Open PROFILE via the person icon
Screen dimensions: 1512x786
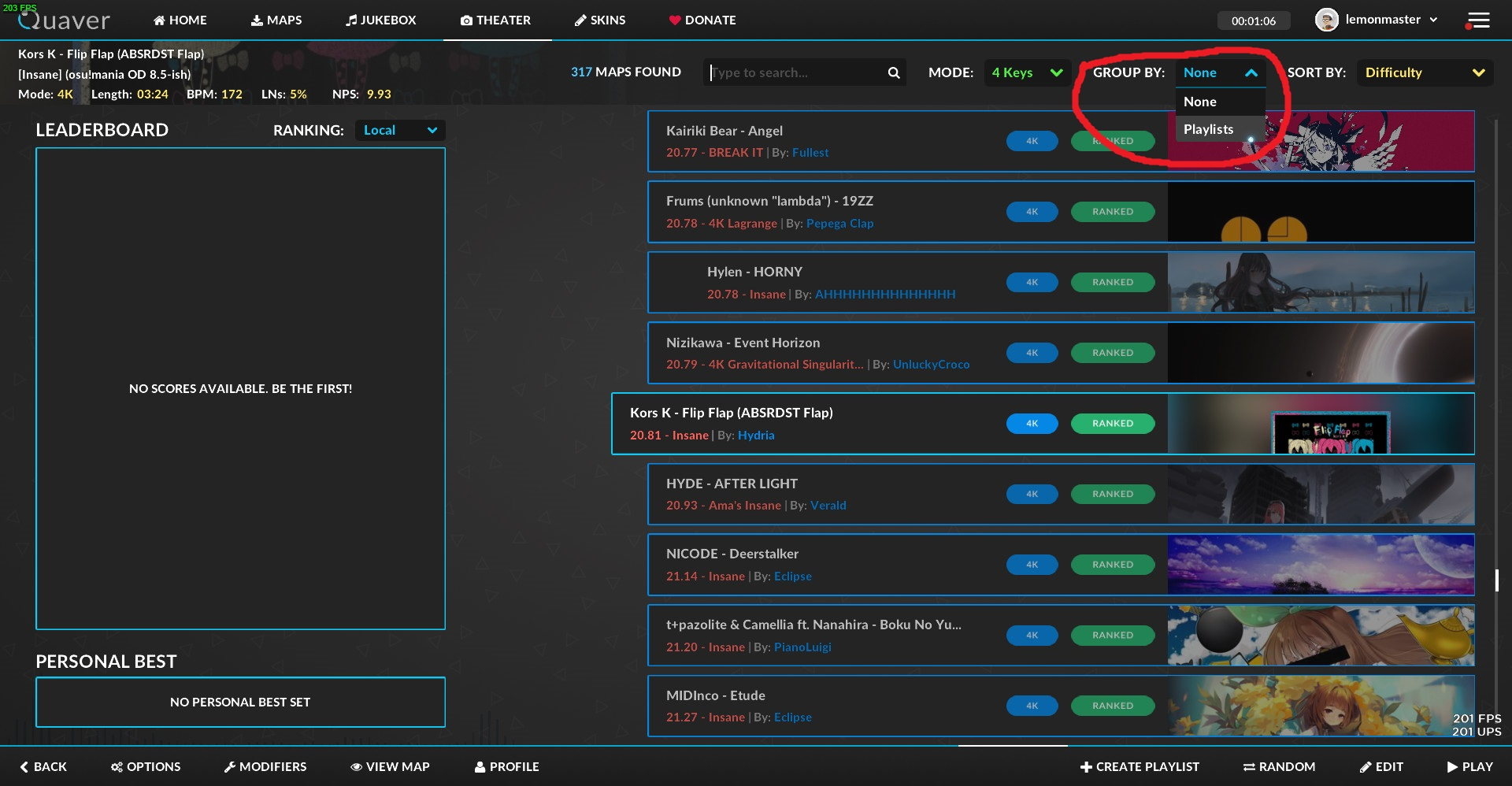point(480,766)
